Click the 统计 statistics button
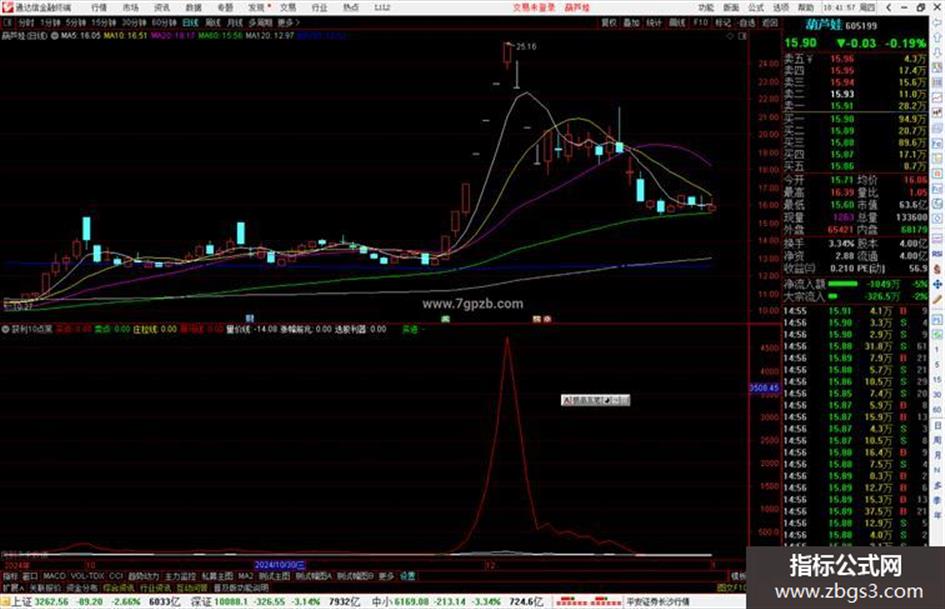Screen dimensions: 945x609 coord(654,22)
